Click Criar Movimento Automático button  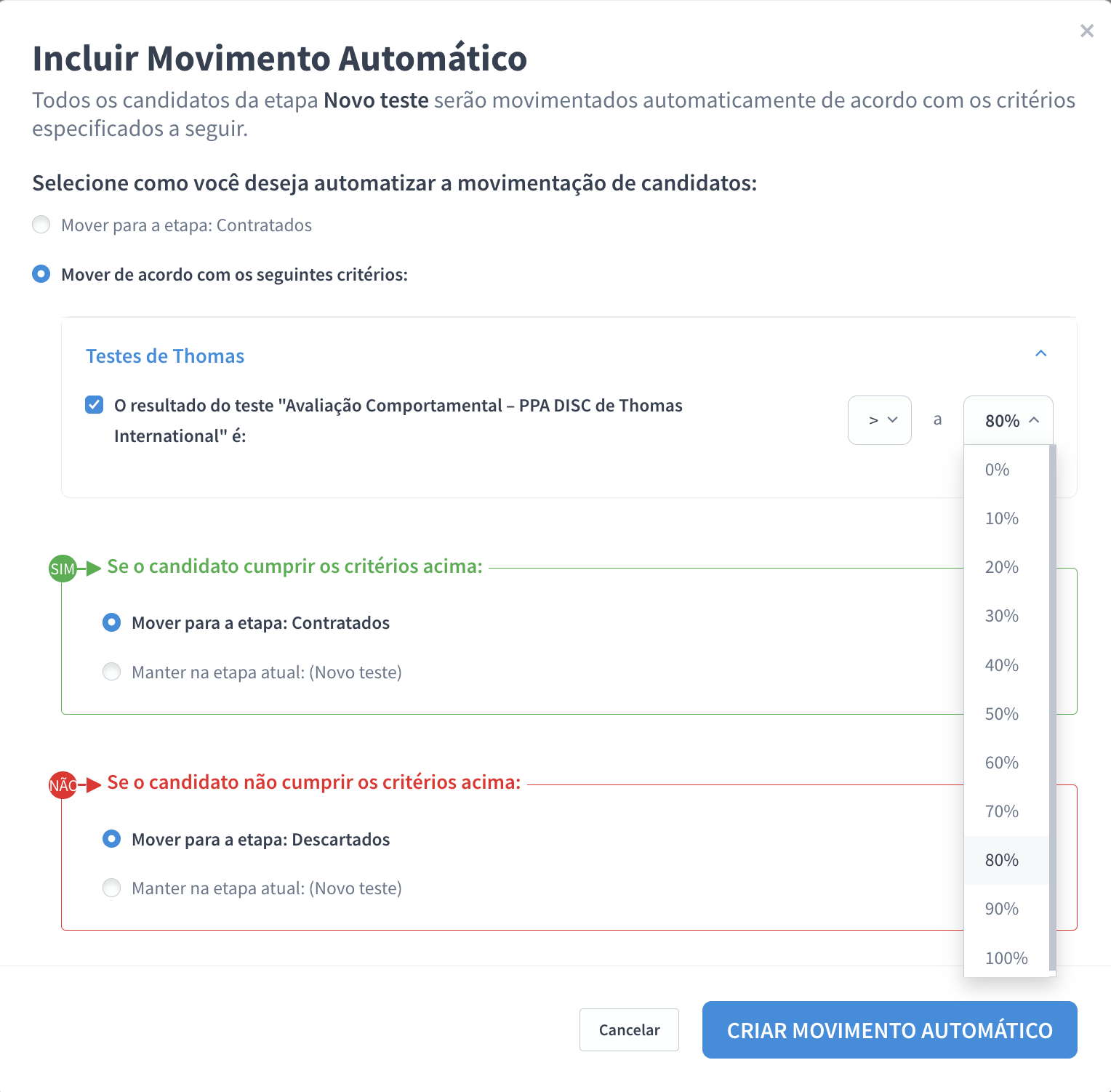(x=889, y=1029)
